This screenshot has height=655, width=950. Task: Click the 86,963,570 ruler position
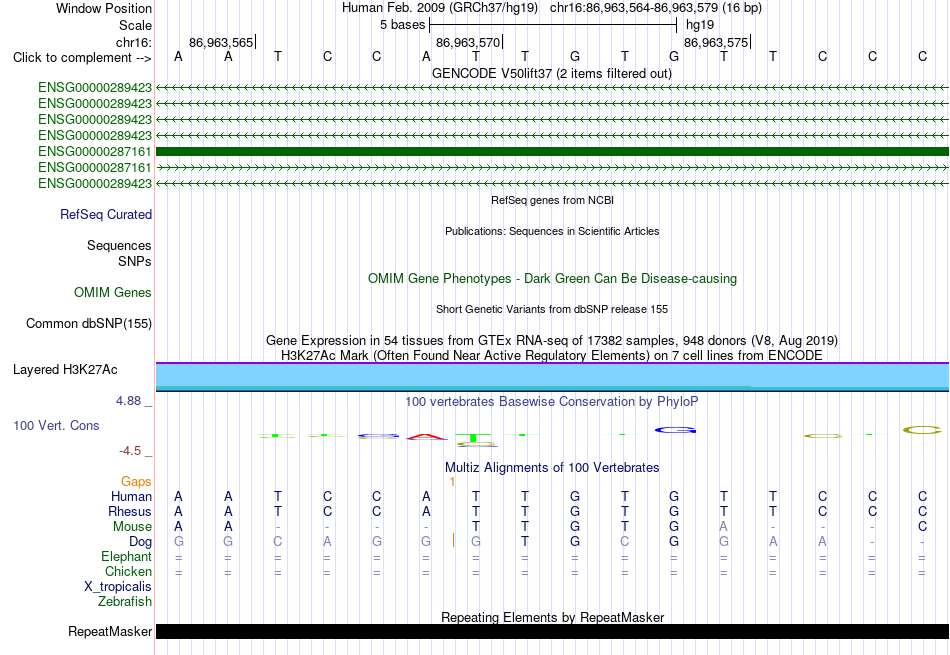pyautogui.click(x=468, y=42)
